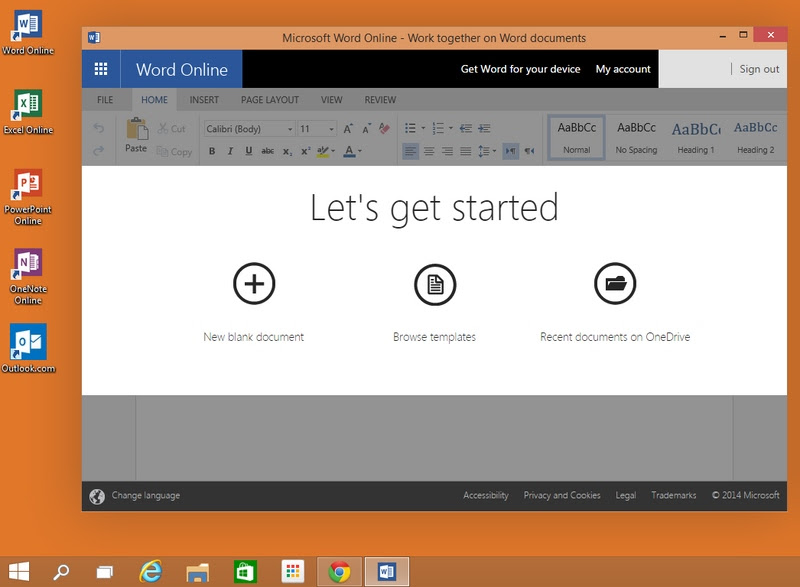Expand the line spacing dropdown arrow
This screenshot has width=800, height=587.
(494, 151)
